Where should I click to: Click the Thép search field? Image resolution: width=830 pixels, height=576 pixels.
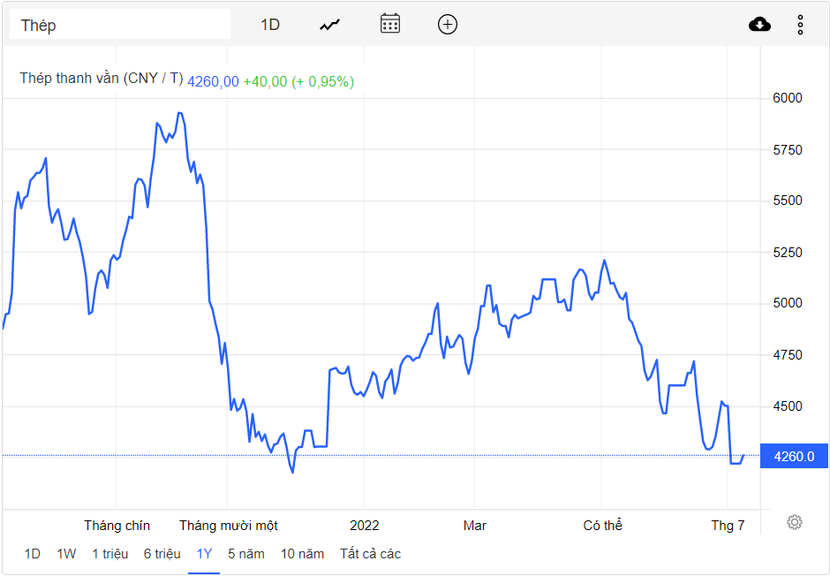(x=120, y=25)
